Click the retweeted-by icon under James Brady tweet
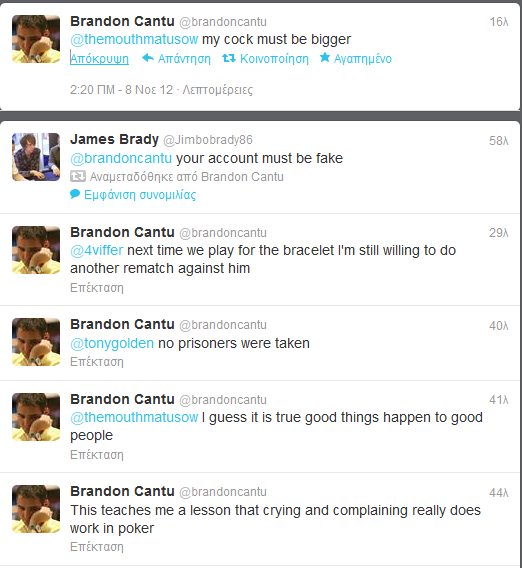Screen dimensions: 522x568 tap(78, 176)
